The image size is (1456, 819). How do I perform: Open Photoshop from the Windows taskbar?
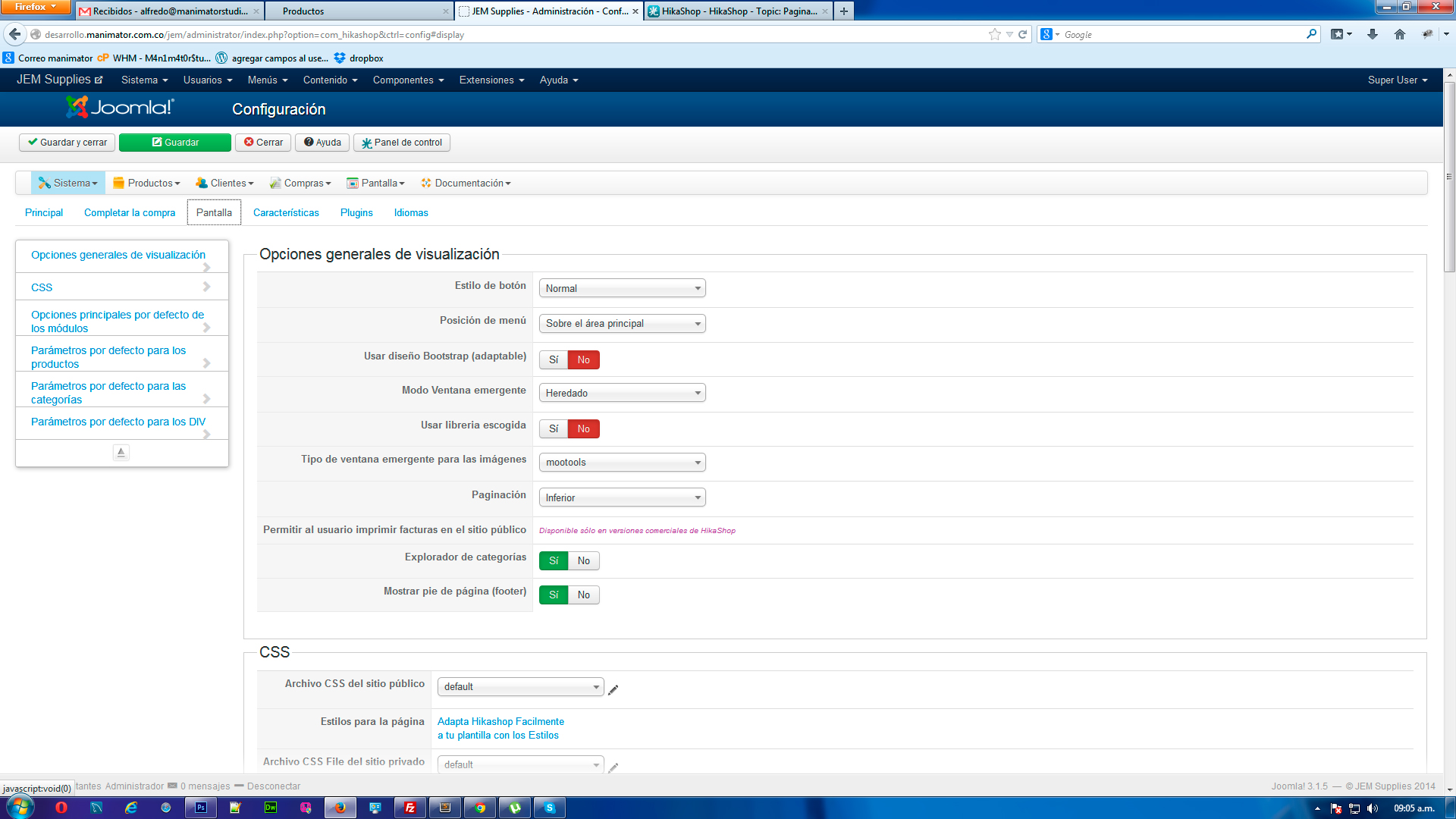[201, 808]
